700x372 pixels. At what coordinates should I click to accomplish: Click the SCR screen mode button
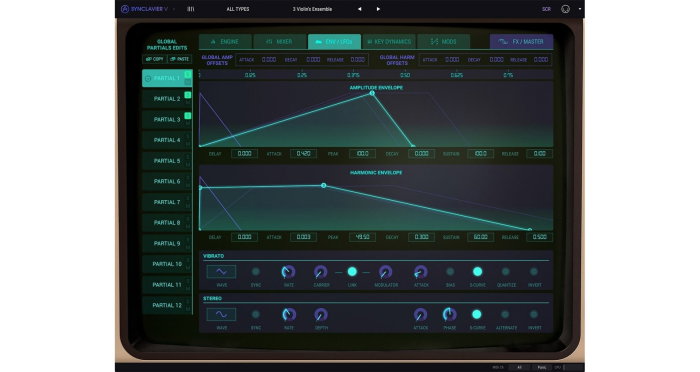coord(546,9)
